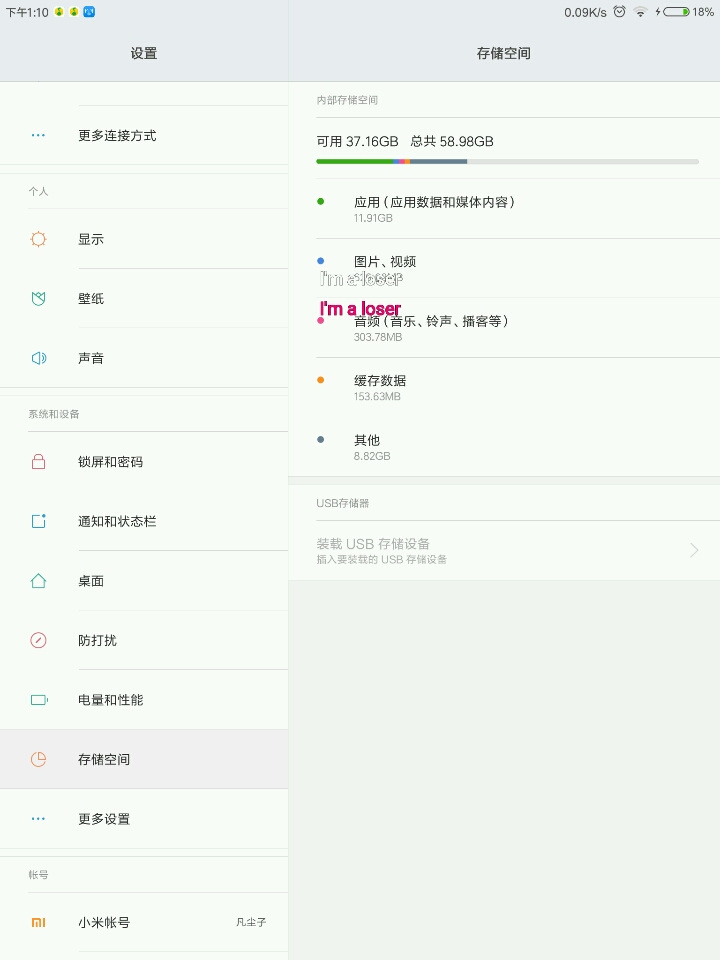Viewport: 720px width, 960px height.
Task: Open 图片、视频 storage entry
Action: click(x=385, y=262)
